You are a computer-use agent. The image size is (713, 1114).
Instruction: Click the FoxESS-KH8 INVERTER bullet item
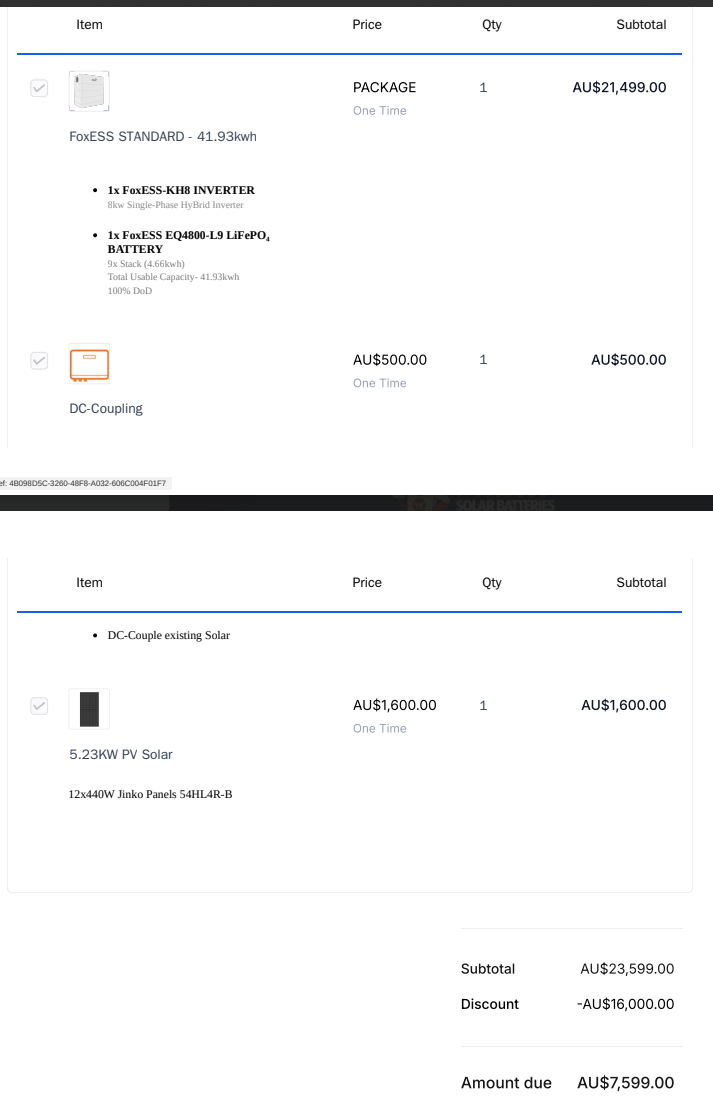tap(181, 190)
